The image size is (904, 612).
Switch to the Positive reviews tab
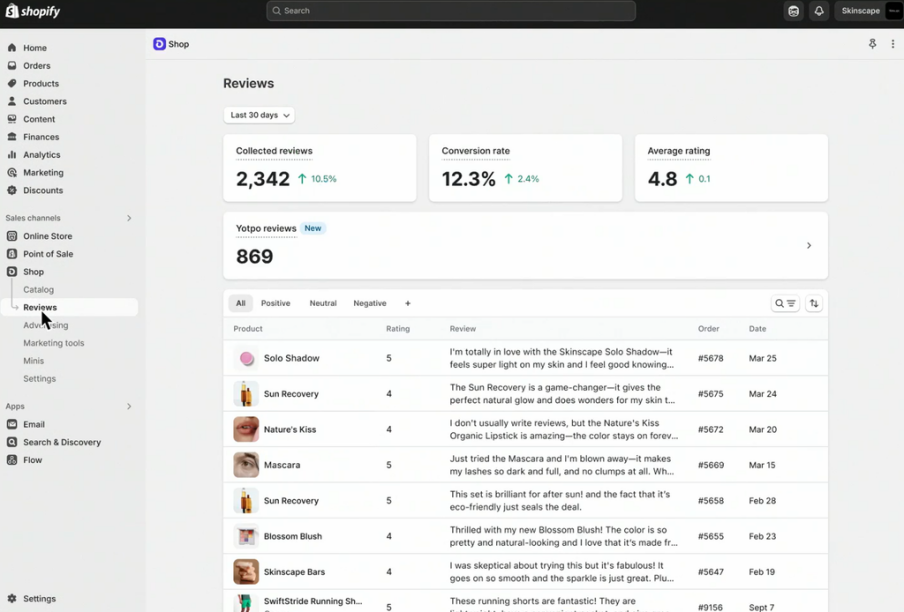pos(275,303)
